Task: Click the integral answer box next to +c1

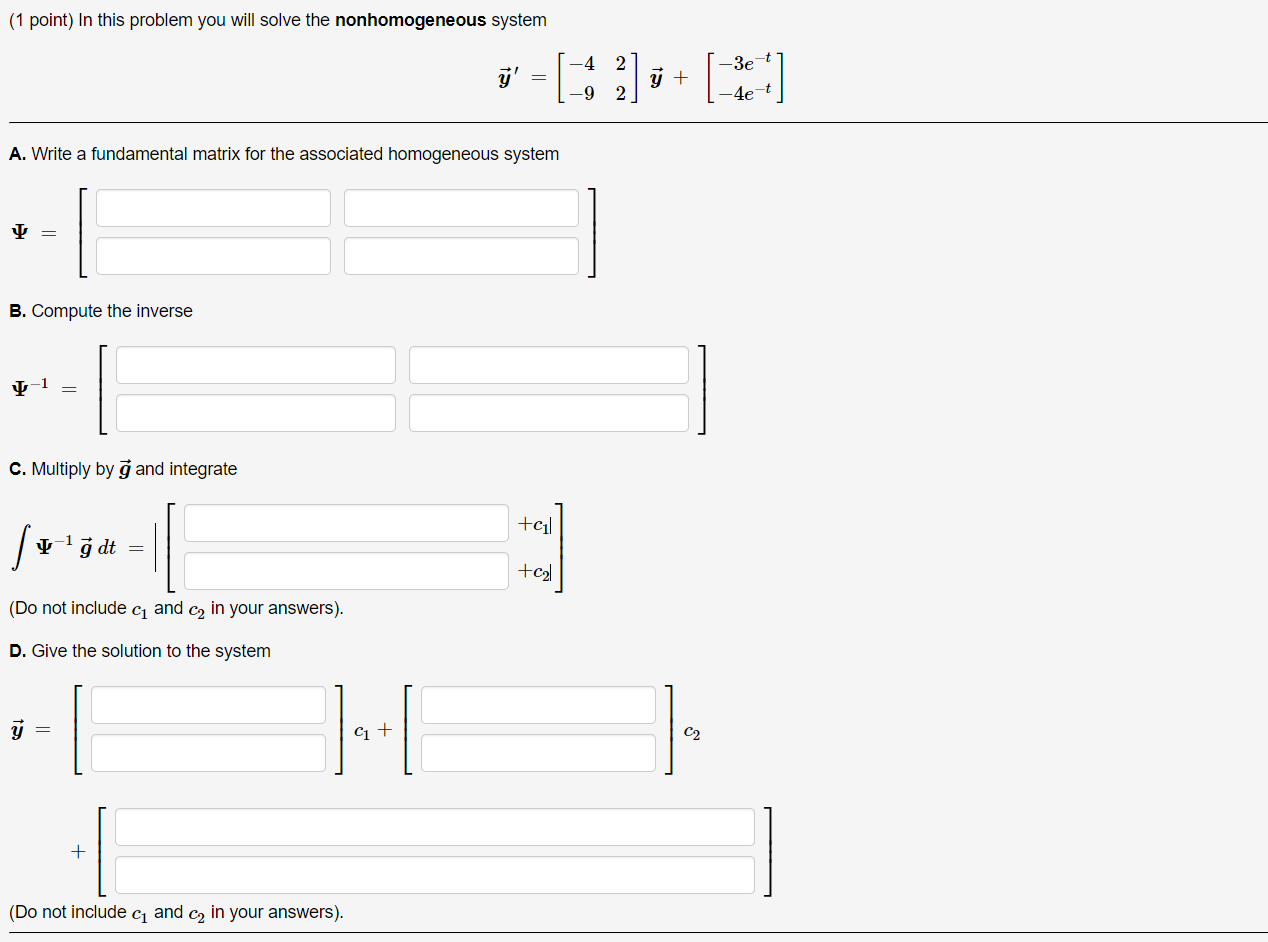Action: [345, 522]
